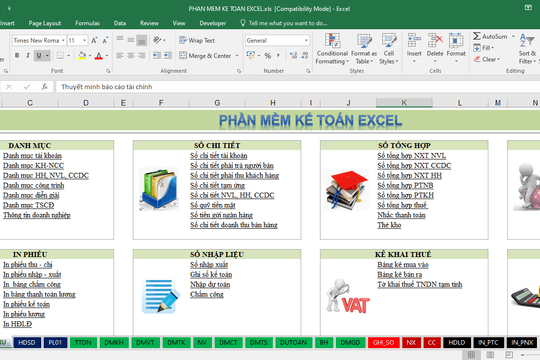Screen dimensions: 540x360
Task: Open Font Color dropdown arrow
Action: (x=107, y=55)
